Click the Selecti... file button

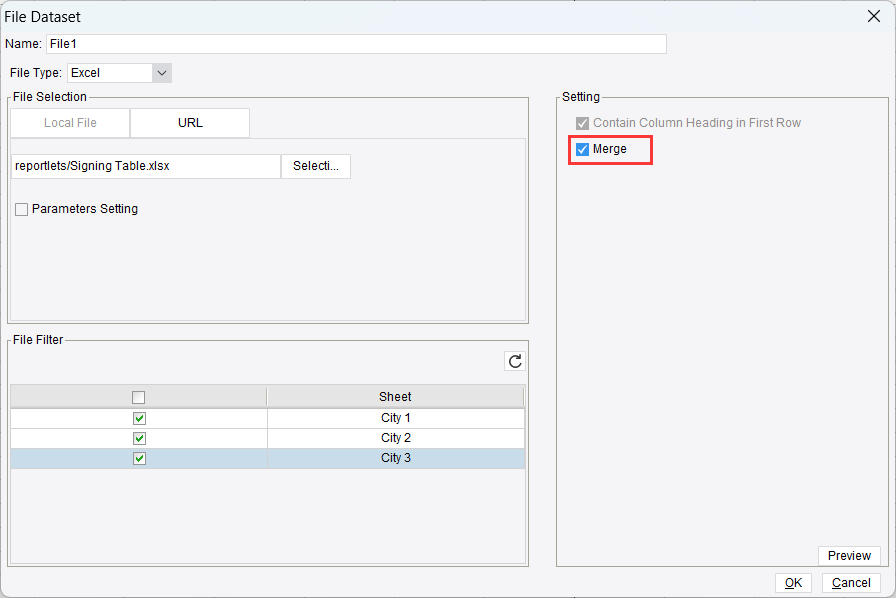coord(316,166)
